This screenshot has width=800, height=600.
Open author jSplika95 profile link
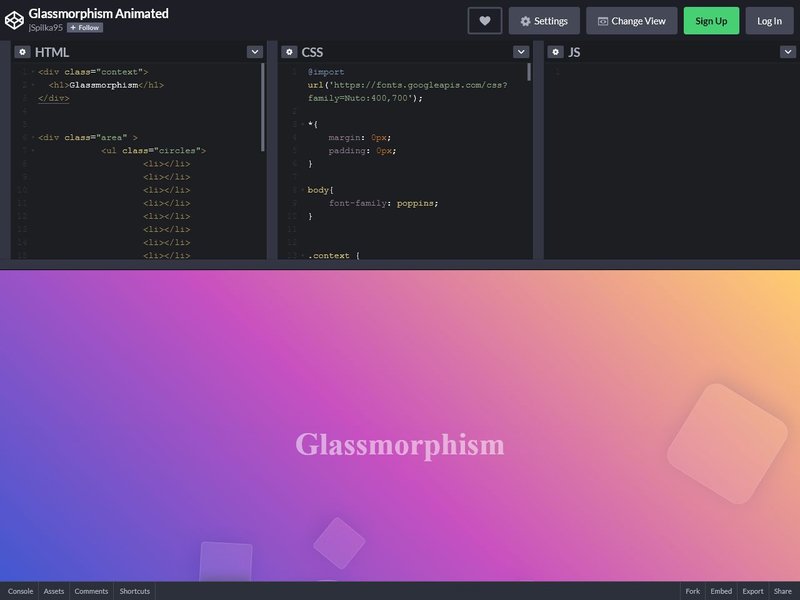[x=45, y=28]
